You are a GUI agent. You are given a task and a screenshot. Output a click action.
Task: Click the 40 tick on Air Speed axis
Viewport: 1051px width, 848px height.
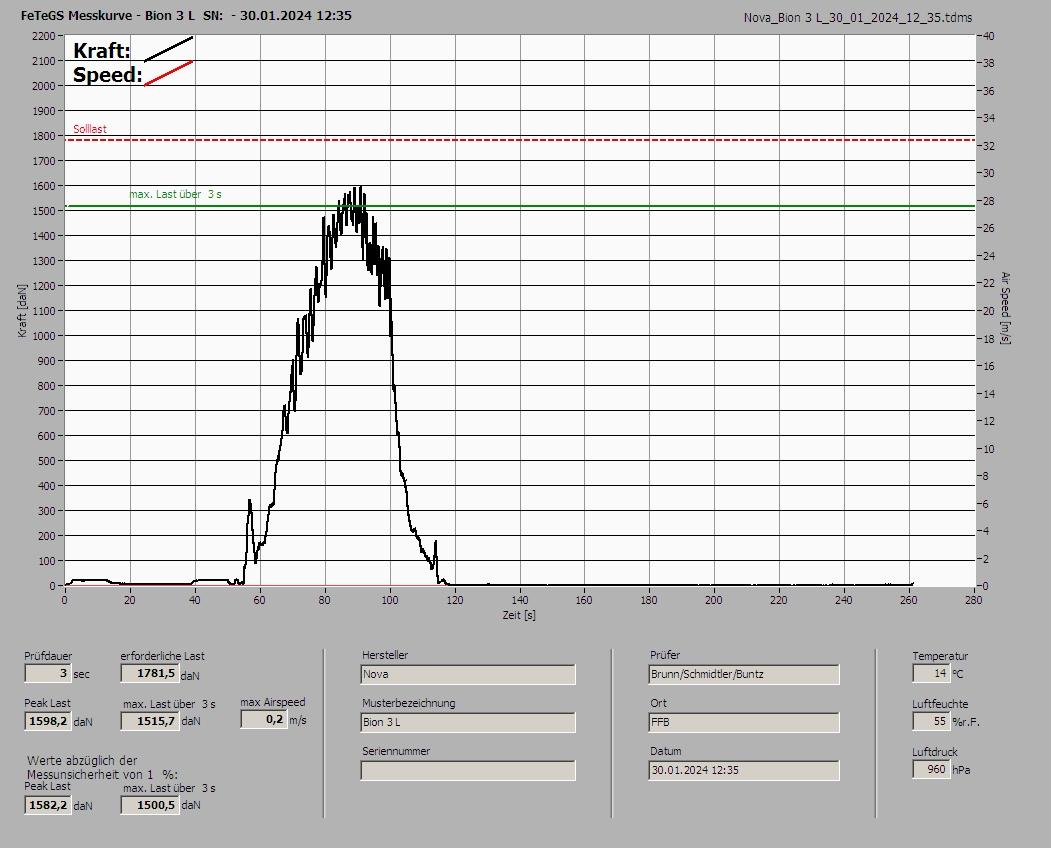click(x=989, y=36)
